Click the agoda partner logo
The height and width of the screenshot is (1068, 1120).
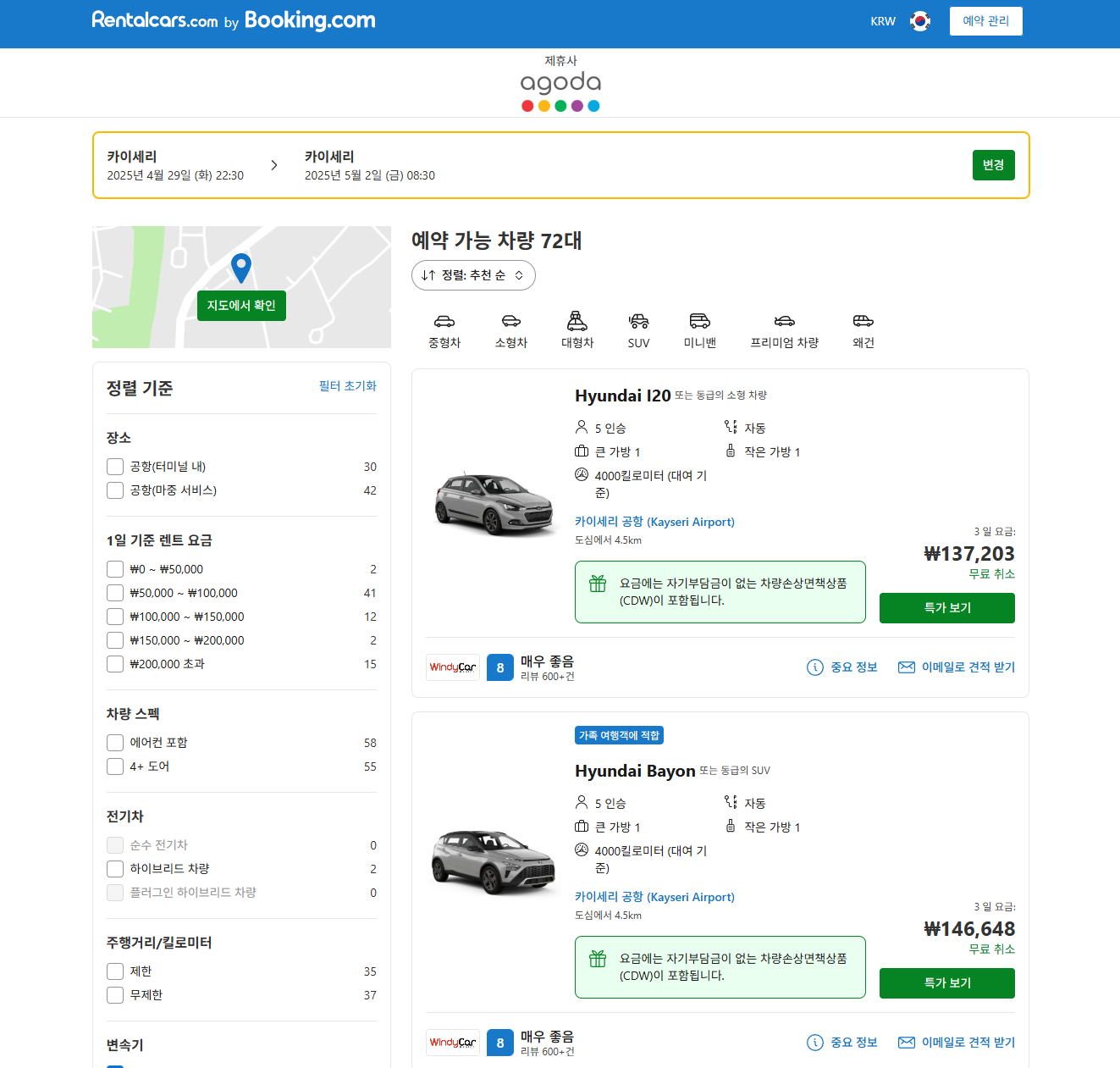(x=560, y=91)
